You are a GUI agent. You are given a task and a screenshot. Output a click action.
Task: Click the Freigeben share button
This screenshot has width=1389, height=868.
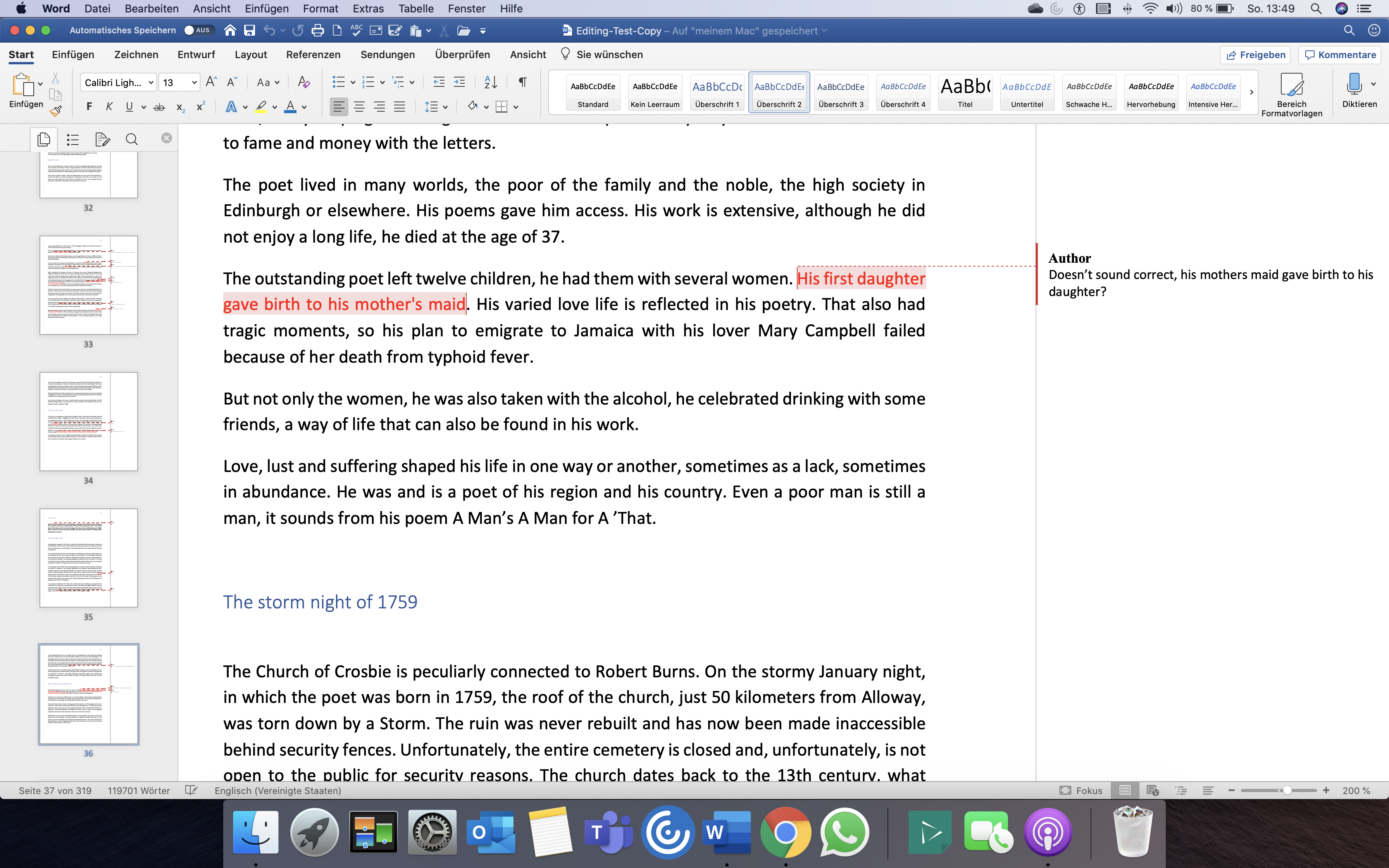coord(1255,55)
